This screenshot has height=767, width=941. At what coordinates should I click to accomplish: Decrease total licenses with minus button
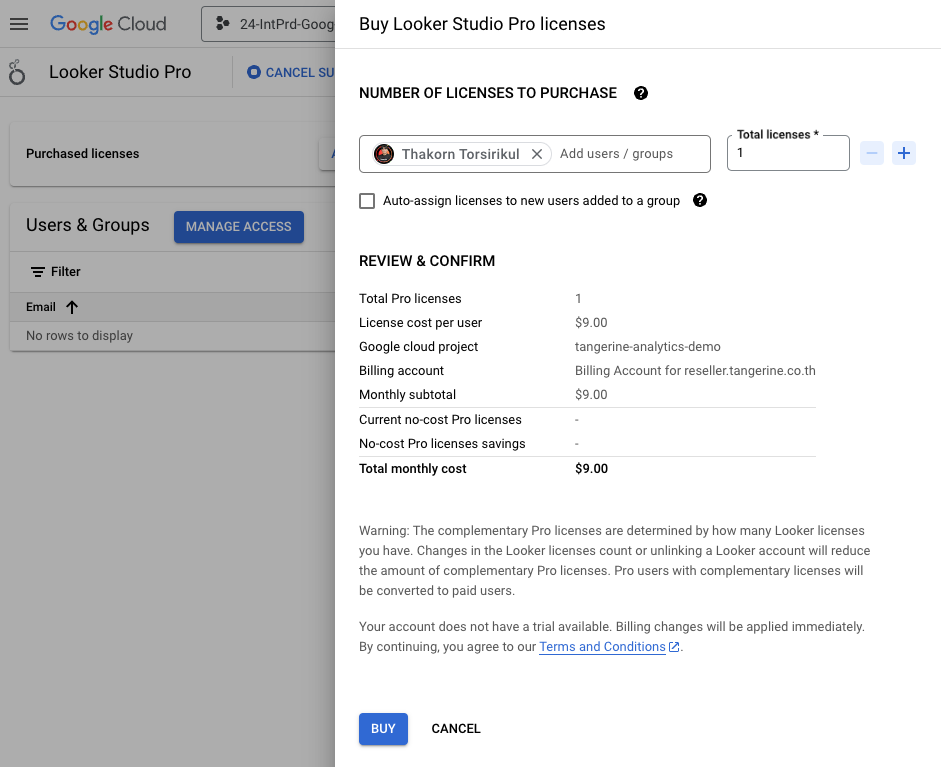(x=872, y=153)
